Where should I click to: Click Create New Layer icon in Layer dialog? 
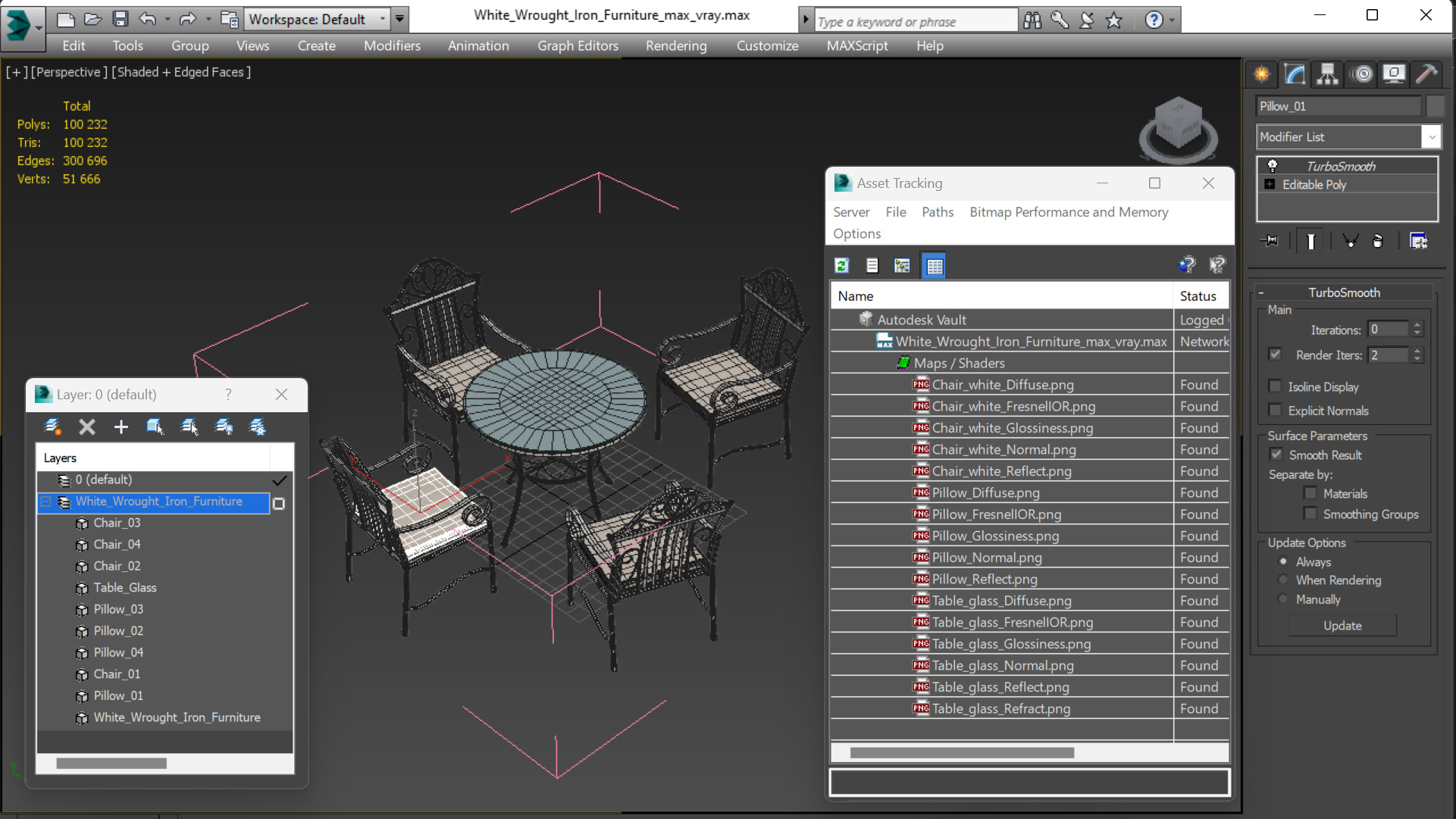click(52, 427)
